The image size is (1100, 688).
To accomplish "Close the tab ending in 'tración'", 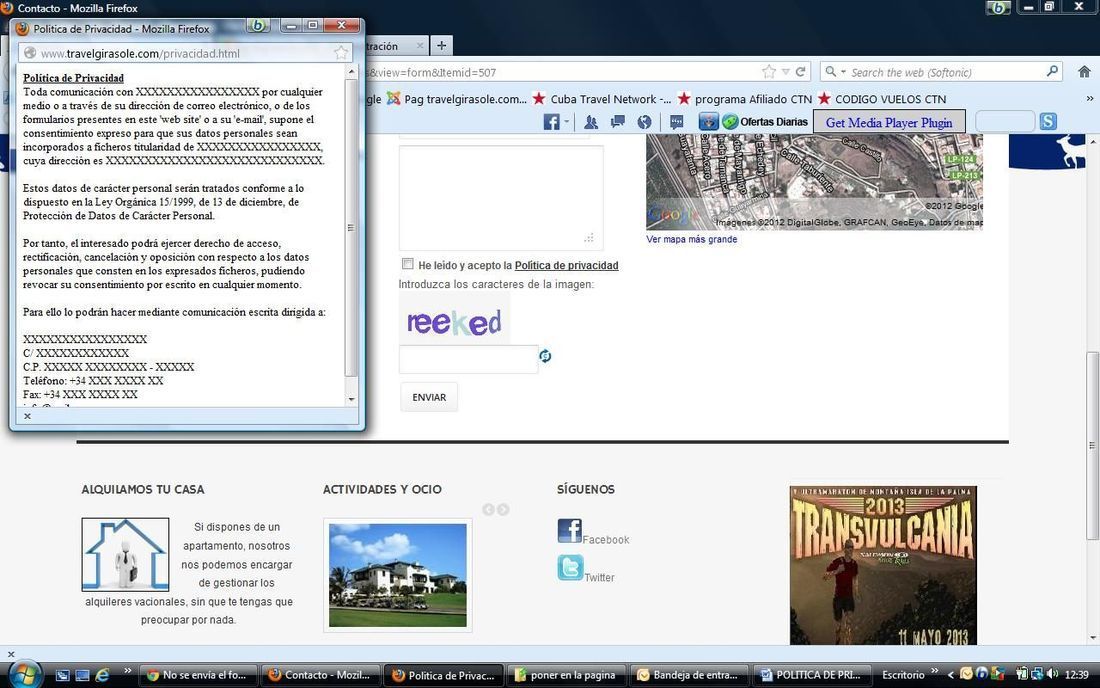I will click(420, 46).
